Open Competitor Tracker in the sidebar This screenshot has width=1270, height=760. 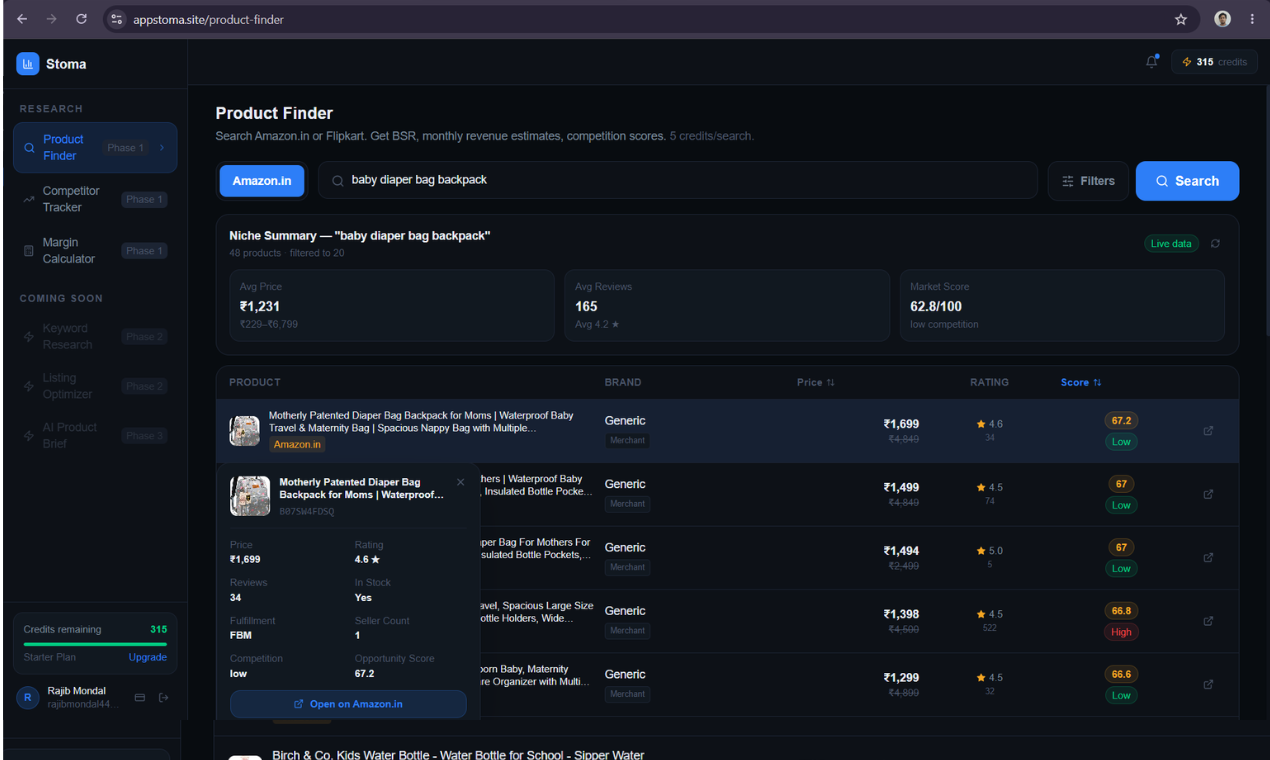coord(95,199)
